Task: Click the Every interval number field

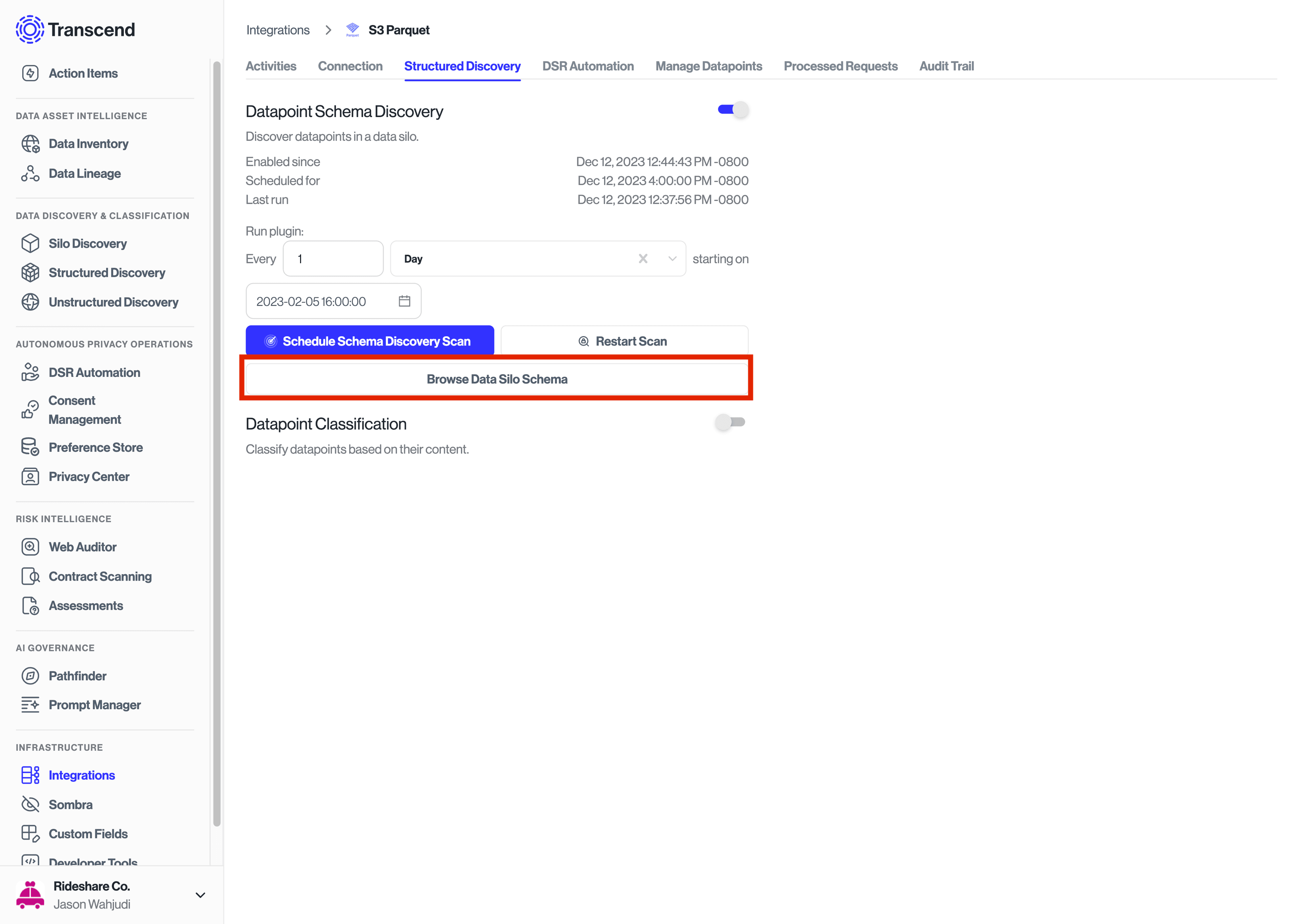Action: [x=333, y=259]
